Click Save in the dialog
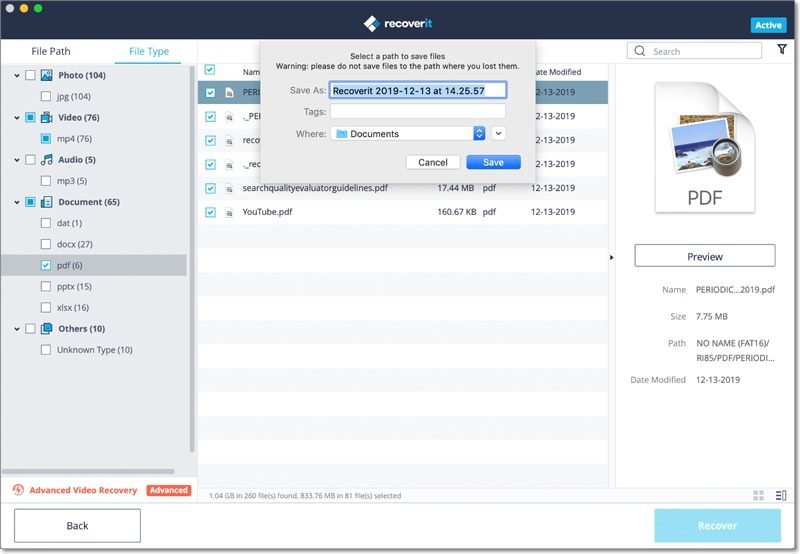 click(493, 162)
